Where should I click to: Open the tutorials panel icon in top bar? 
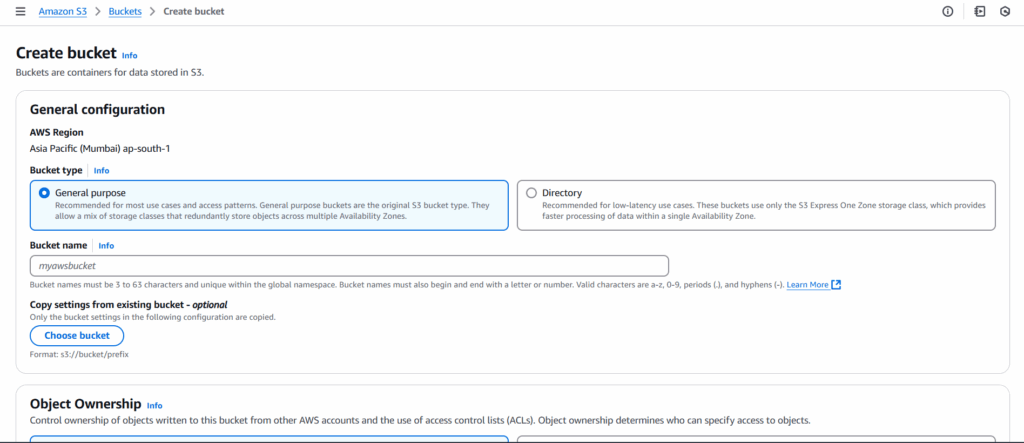click(979, 12)
